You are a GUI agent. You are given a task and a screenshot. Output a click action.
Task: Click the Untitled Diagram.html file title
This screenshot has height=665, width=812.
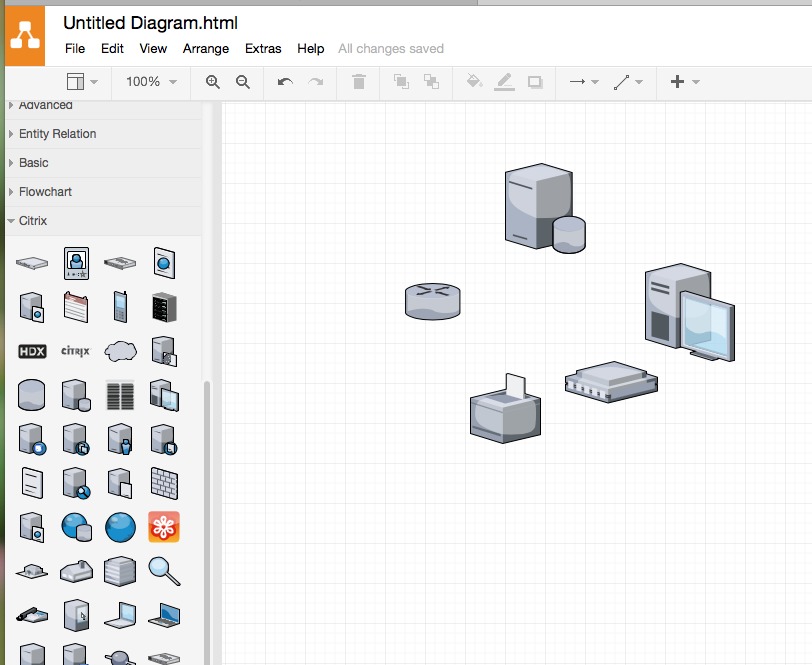pyautogui.click(x=150, y=22)
